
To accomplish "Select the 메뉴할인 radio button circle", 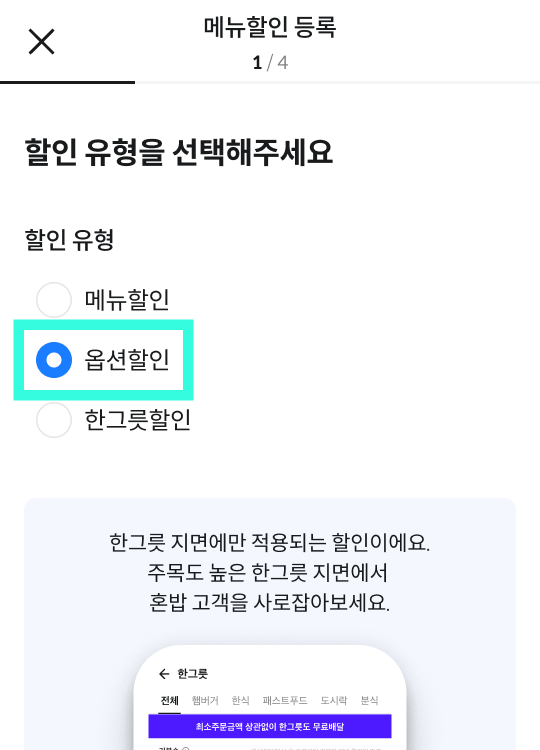I will pos(54,300).
